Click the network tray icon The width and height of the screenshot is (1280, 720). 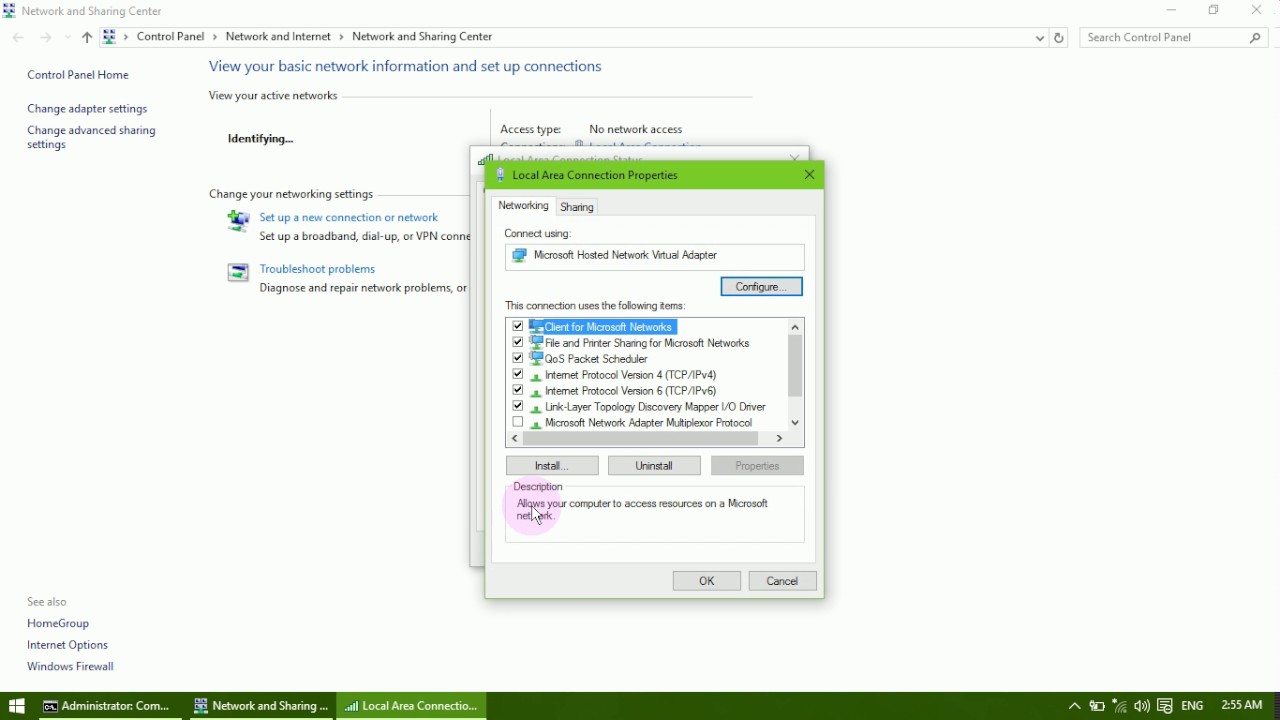tap(1121, 708)
